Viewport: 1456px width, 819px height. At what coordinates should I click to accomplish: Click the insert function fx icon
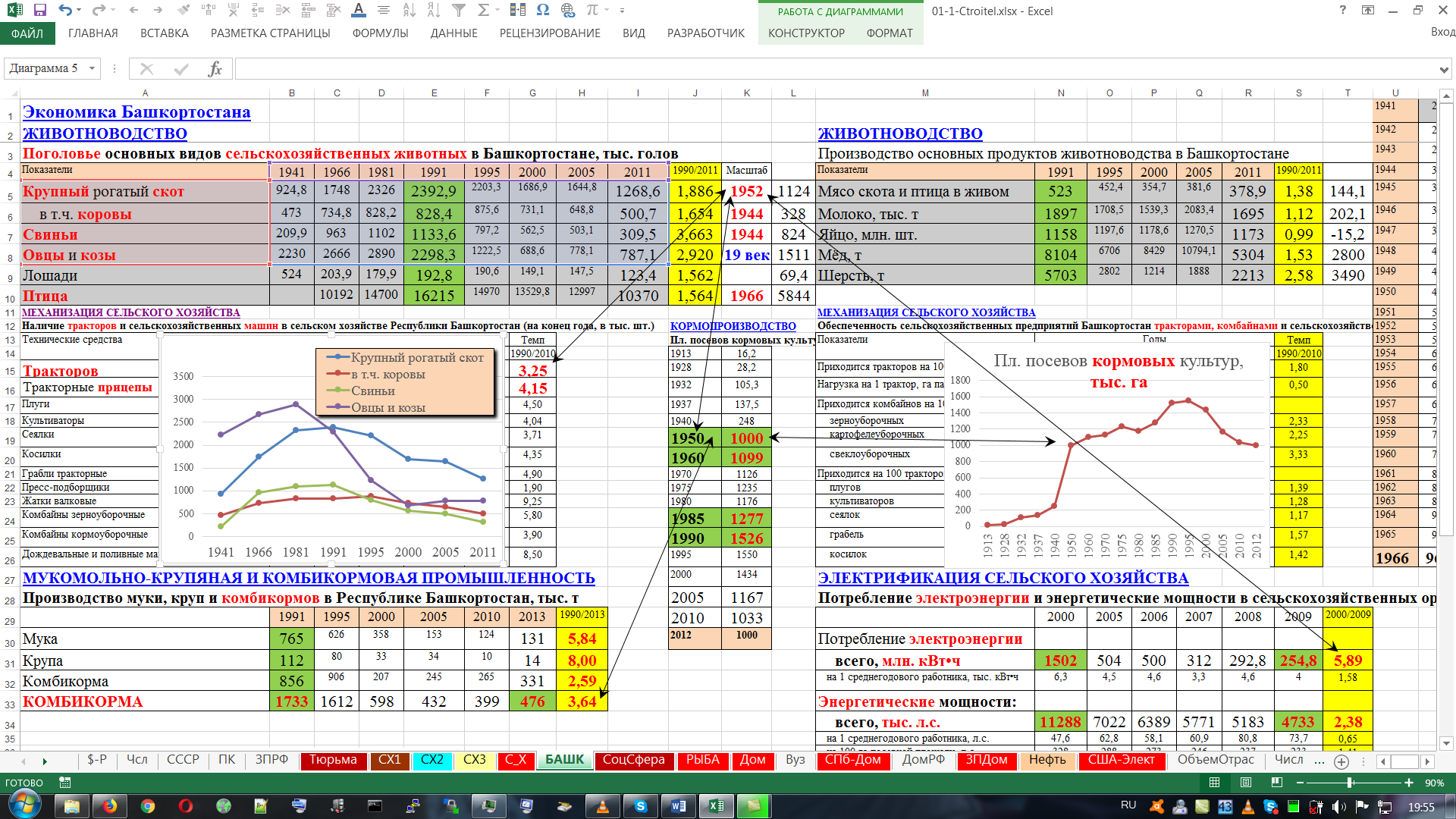(x=215, y=69)
